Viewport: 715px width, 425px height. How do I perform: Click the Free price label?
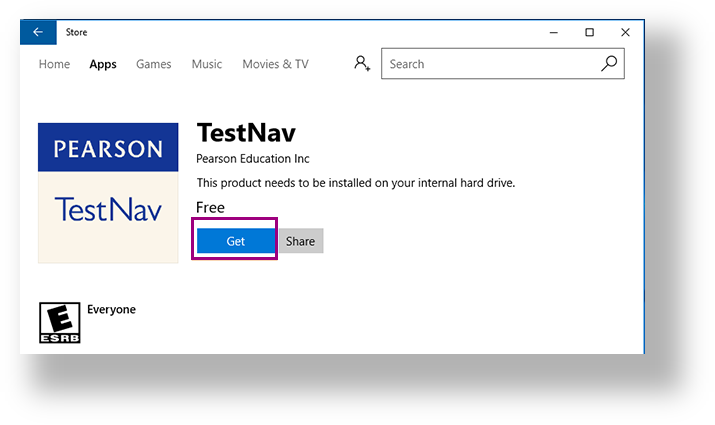(210, 207)
